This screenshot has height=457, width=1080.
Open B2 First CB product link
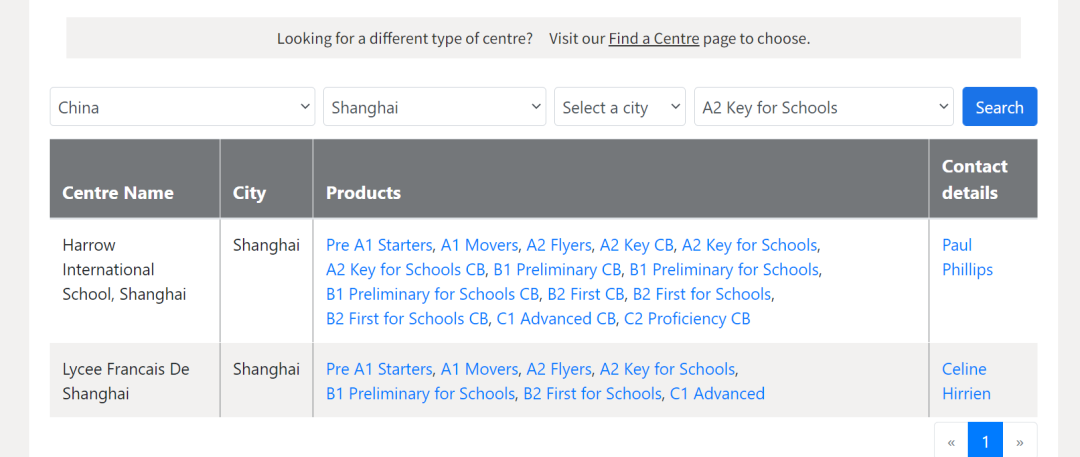click(585, 294)
